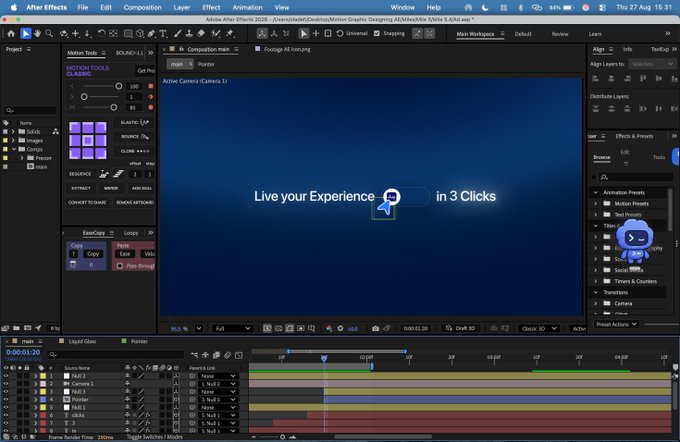Click the align left edges icon

point(595,79)
